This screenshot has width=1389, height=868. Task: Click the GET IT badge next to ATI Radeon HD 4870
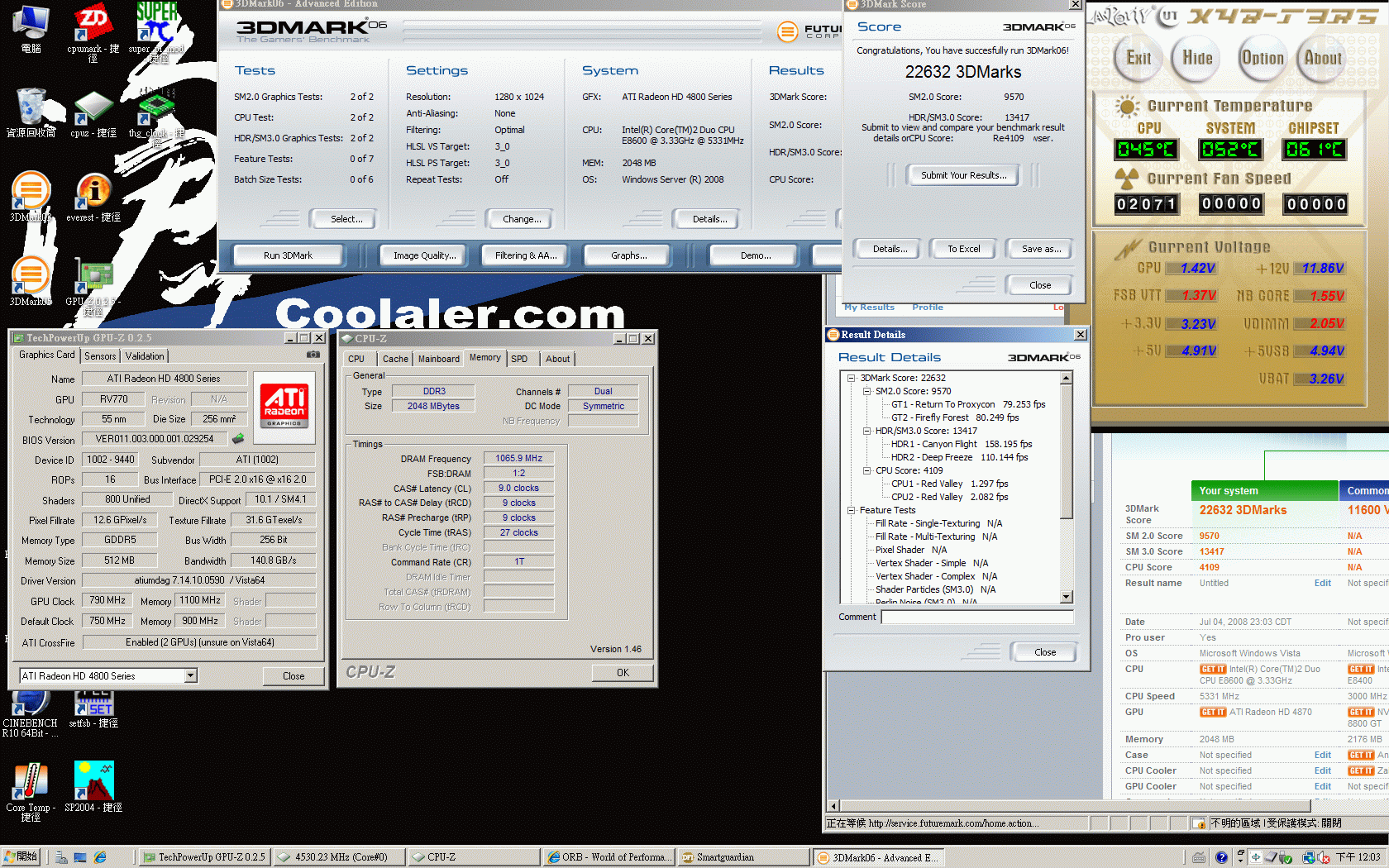[1213, 713]
